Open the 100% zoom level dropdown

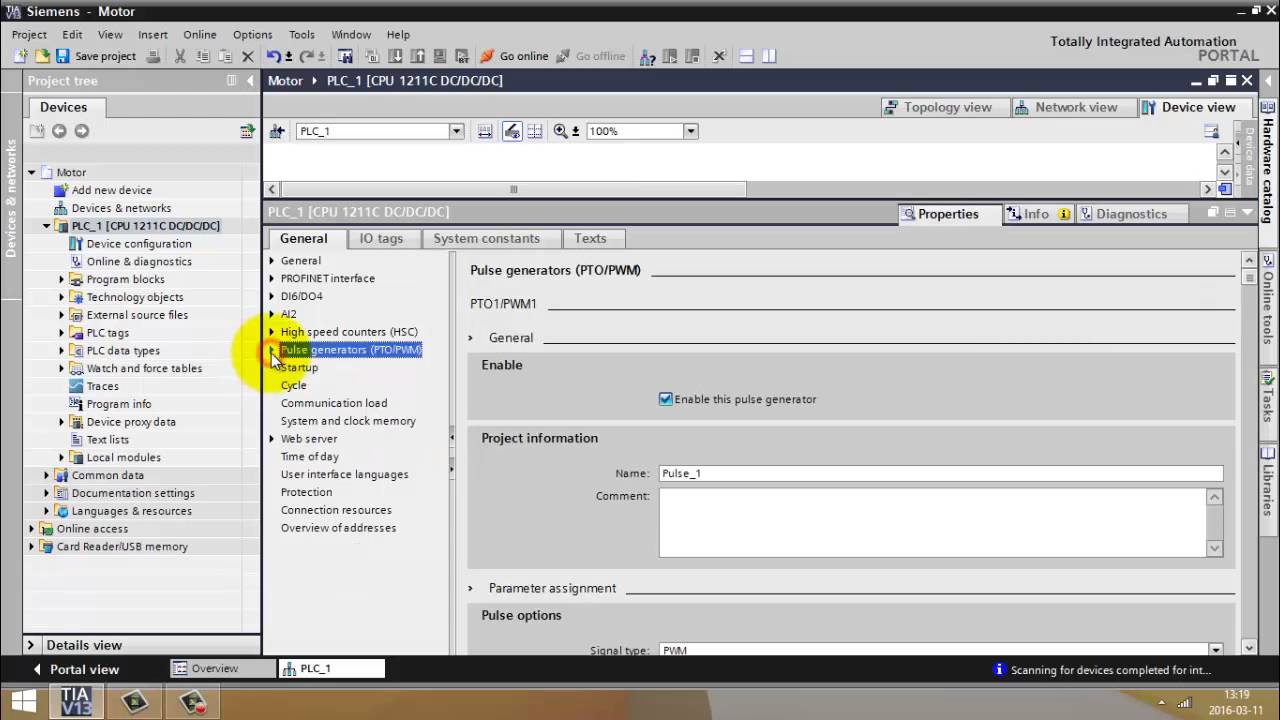[x=690, y=131]
